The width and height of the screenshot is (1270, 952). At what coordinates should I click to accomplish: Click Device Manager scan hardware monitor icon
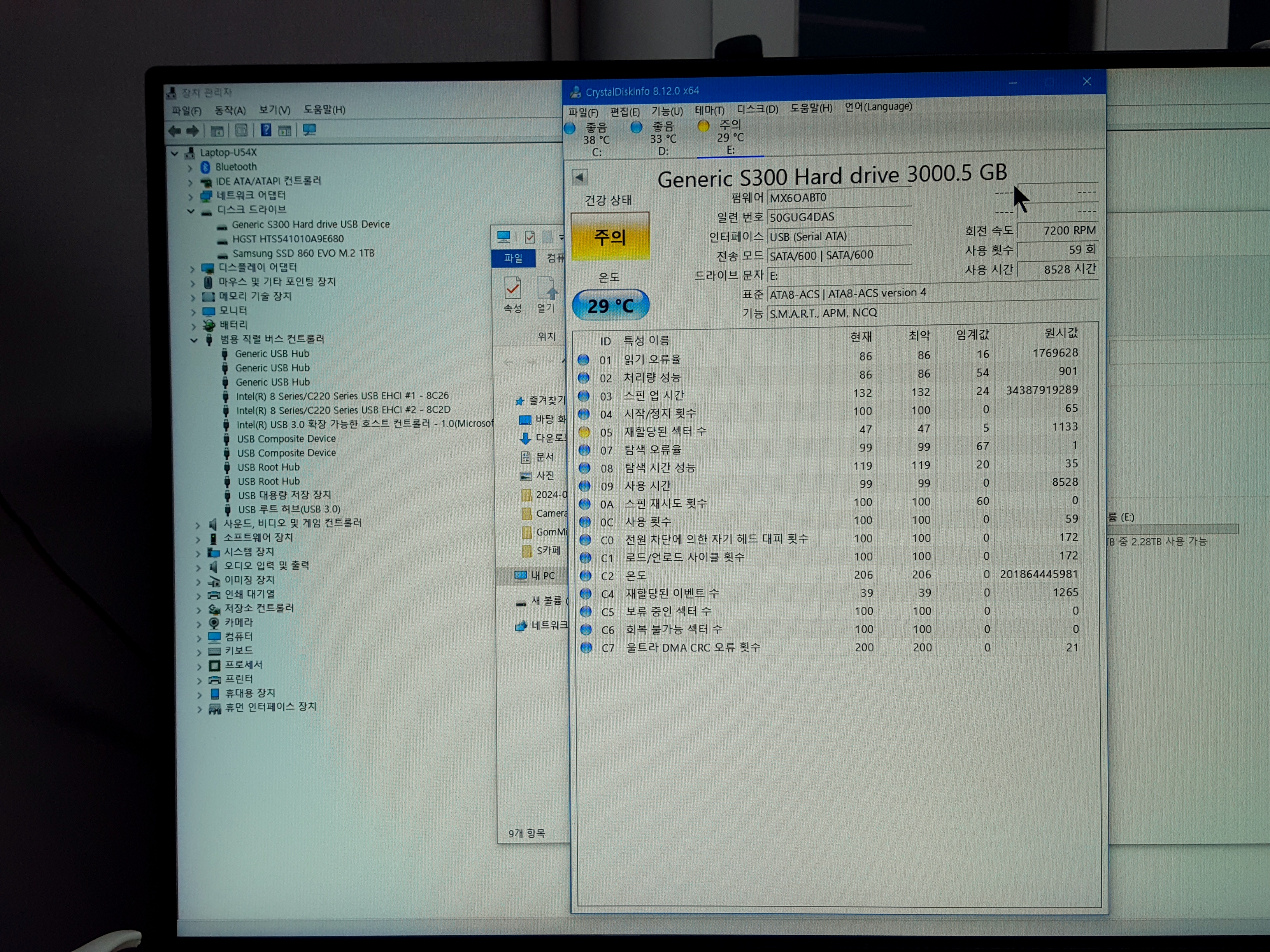(309, 129)
